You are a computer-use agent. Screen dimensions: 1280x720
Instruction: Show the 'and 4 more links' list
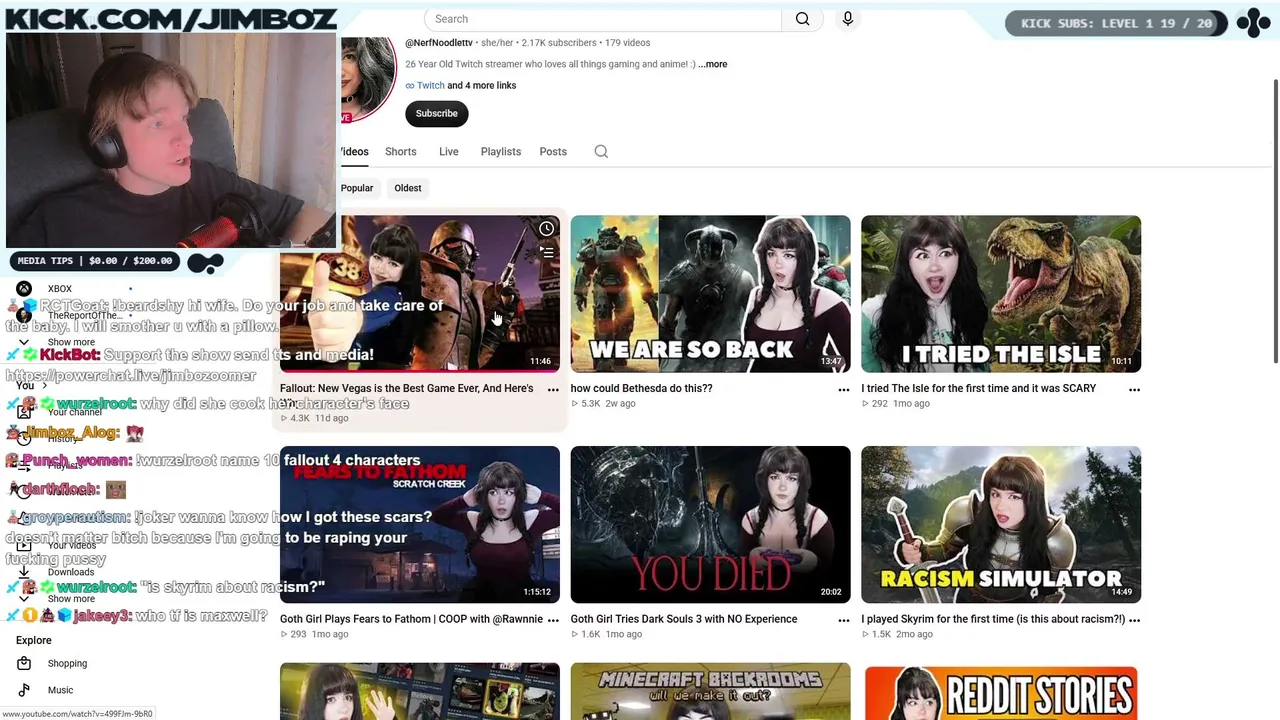coord(482,85)
